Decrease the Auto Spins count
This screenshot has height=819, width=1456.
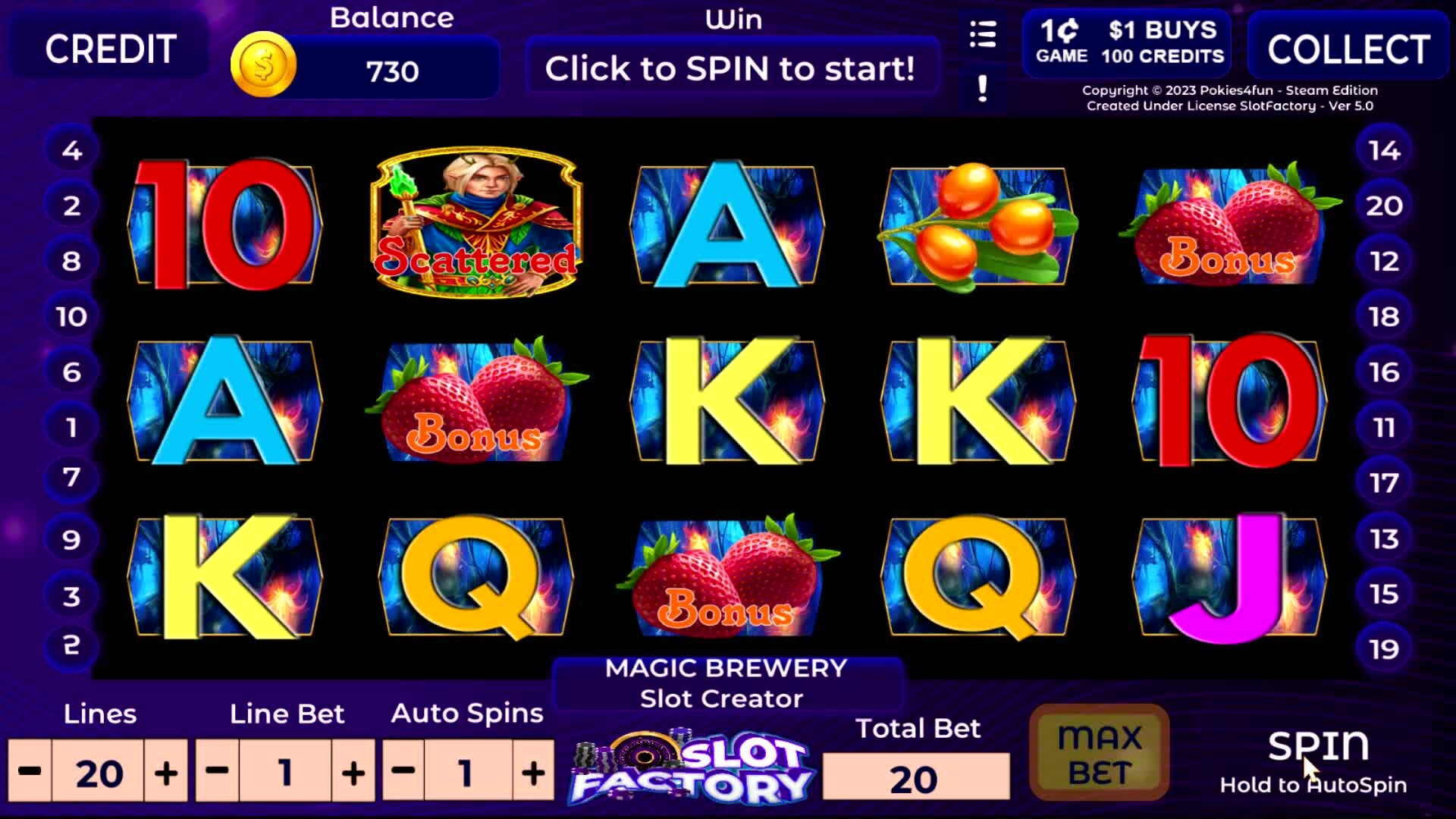click(403, 771)
